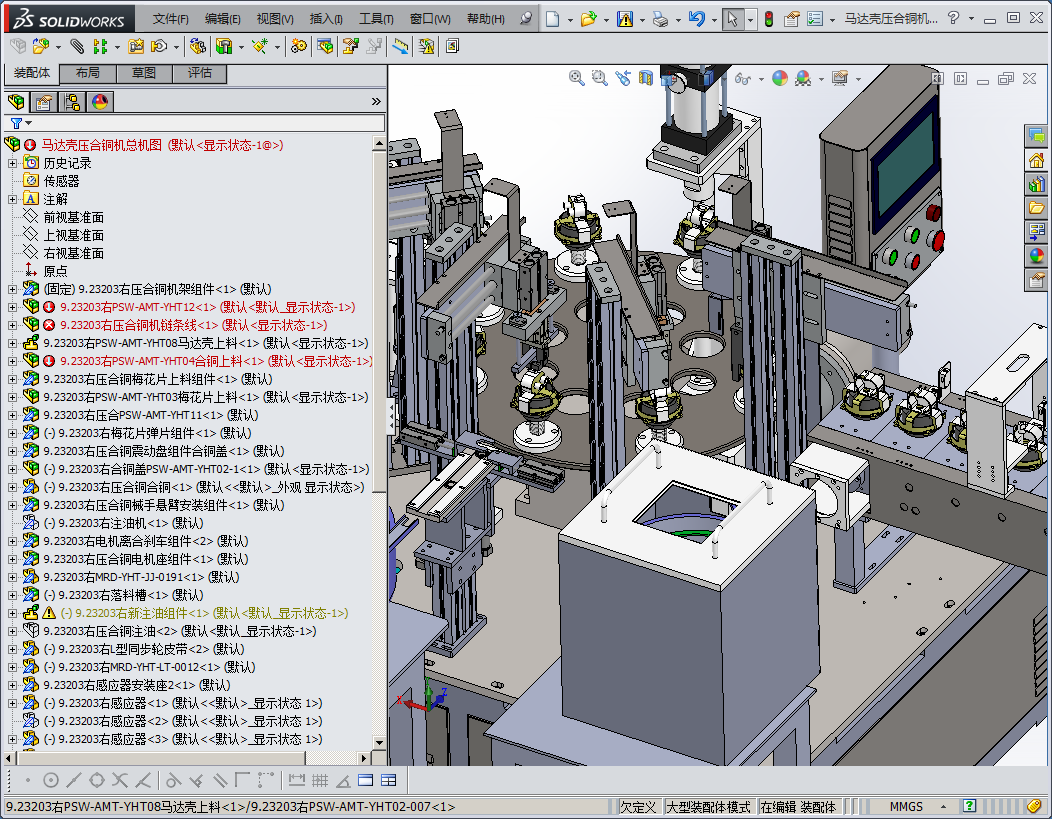Open the 插入(I) menu
The width and height of the screenshot is (1052, 819).
[326, 19]
